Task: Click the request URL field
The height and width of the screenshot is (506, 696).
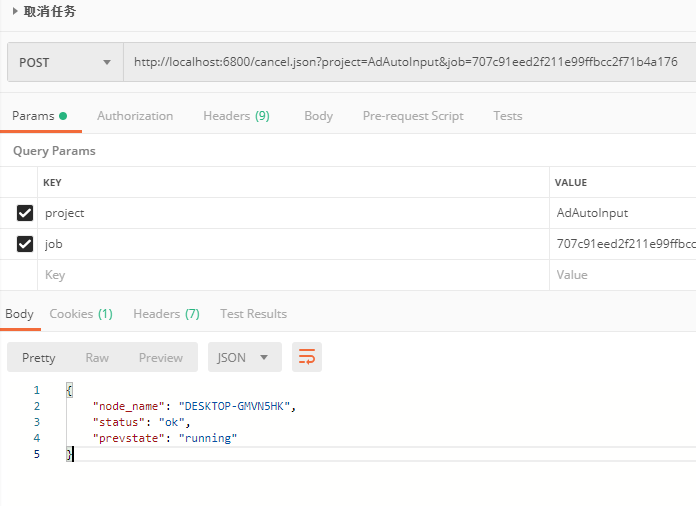Action: (405, 62)
